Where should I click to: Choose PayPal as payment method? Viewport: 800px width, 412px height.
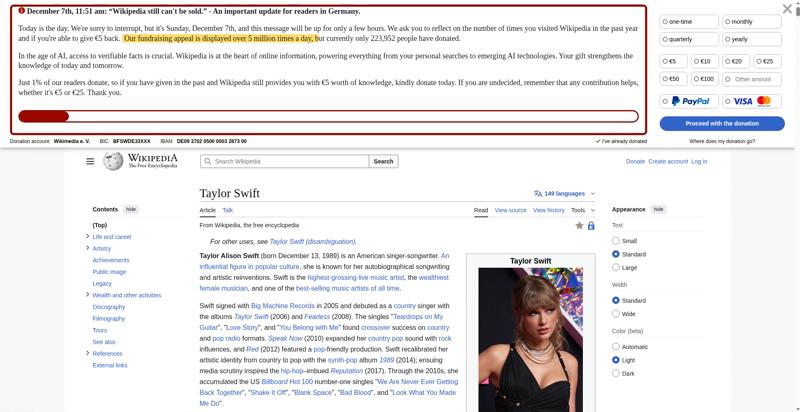point(689,101)
